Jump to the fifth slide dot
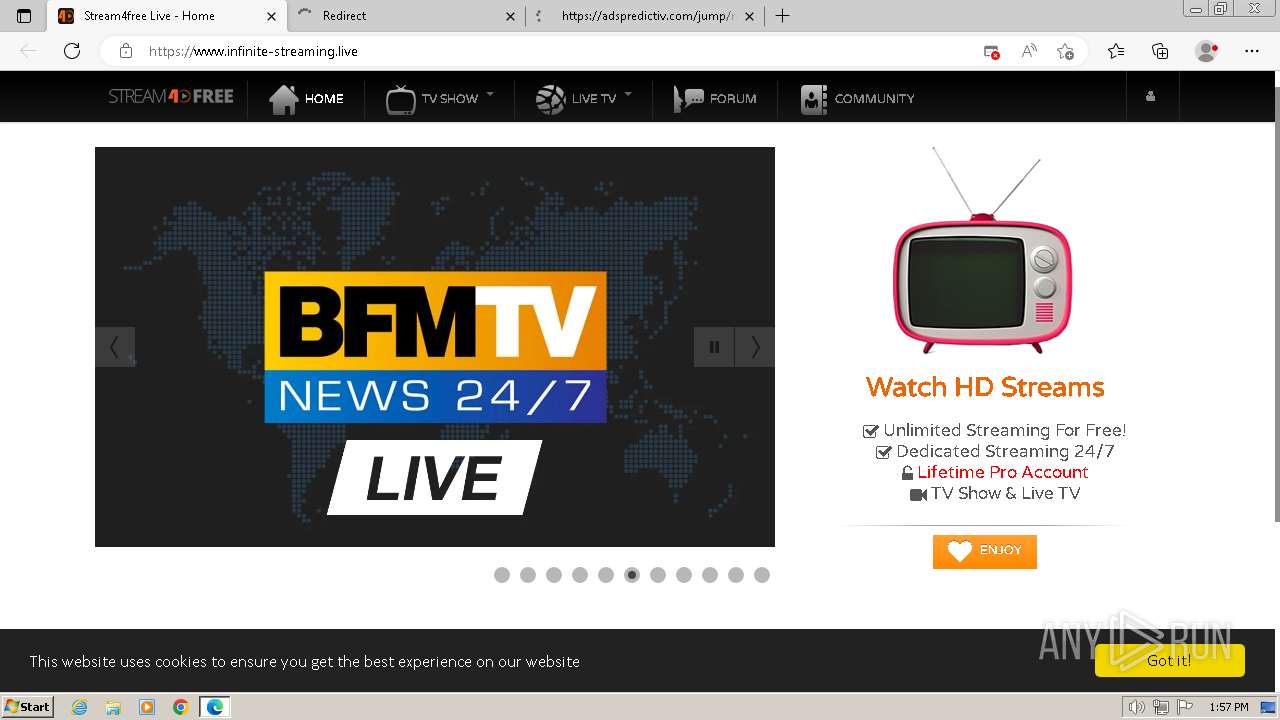Image resolution: width=1280 pixels, height=720 pixels. coord(606,575)
